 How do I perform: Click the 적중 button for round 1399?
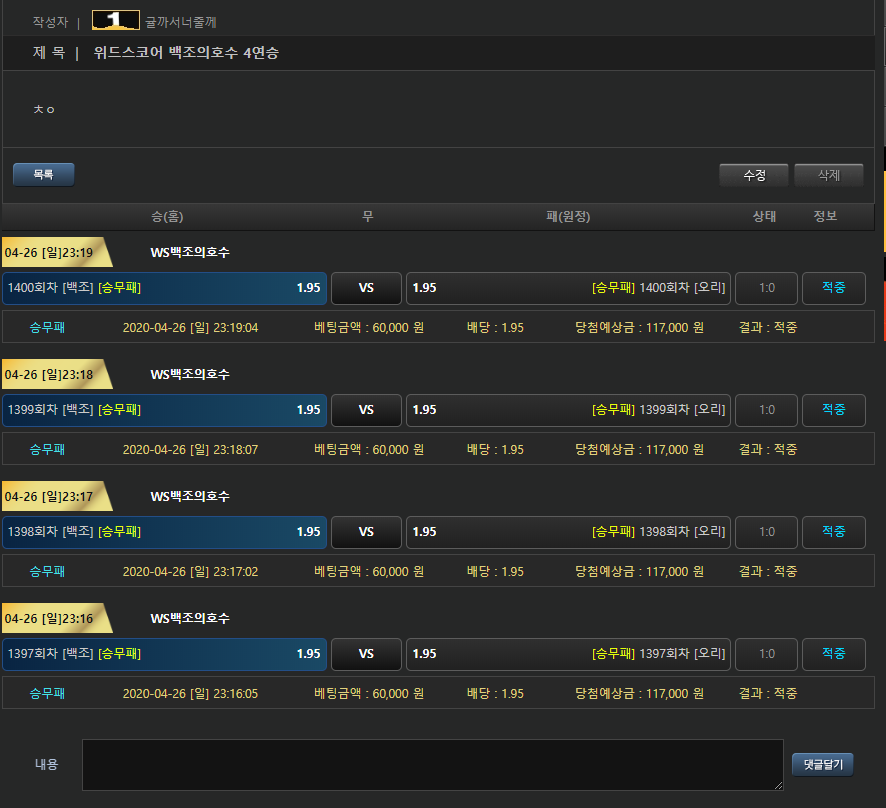pyautogui.click(x=833, y=410)
